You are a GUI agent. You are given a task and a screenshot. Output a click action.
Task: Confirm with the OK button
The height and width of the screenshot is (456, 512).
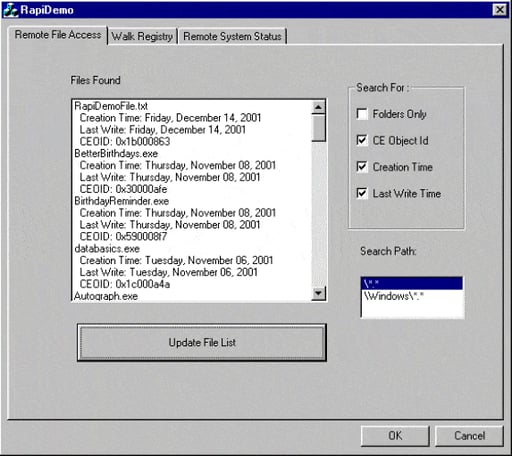(395, 436)
